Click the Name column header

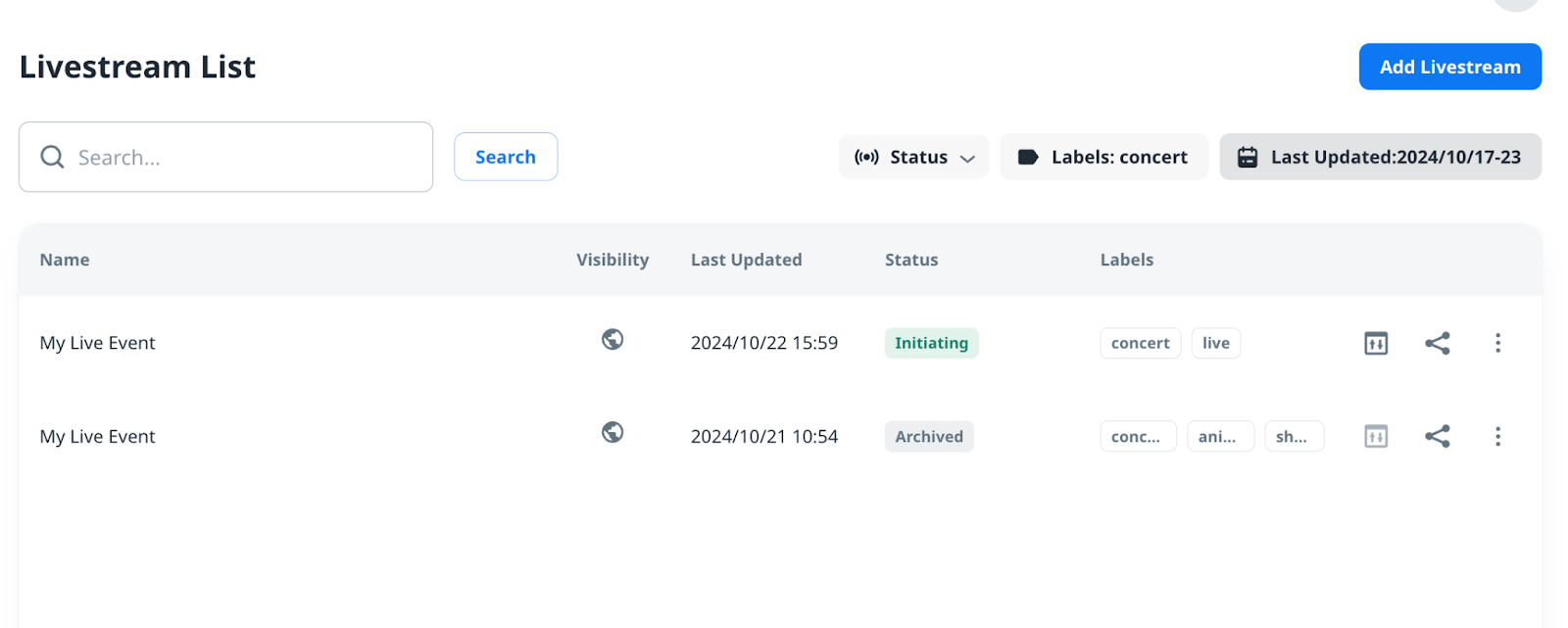pos(65,260)
